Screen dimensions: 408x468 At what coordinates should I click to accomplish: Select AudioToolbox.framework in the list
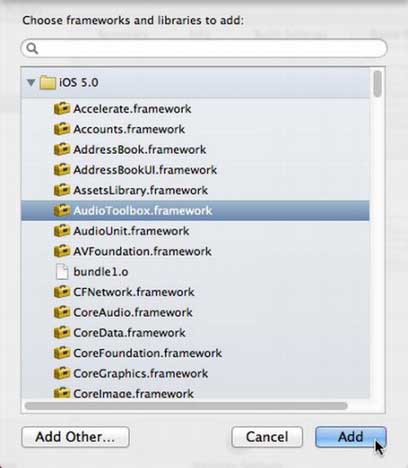click(195, 210)
